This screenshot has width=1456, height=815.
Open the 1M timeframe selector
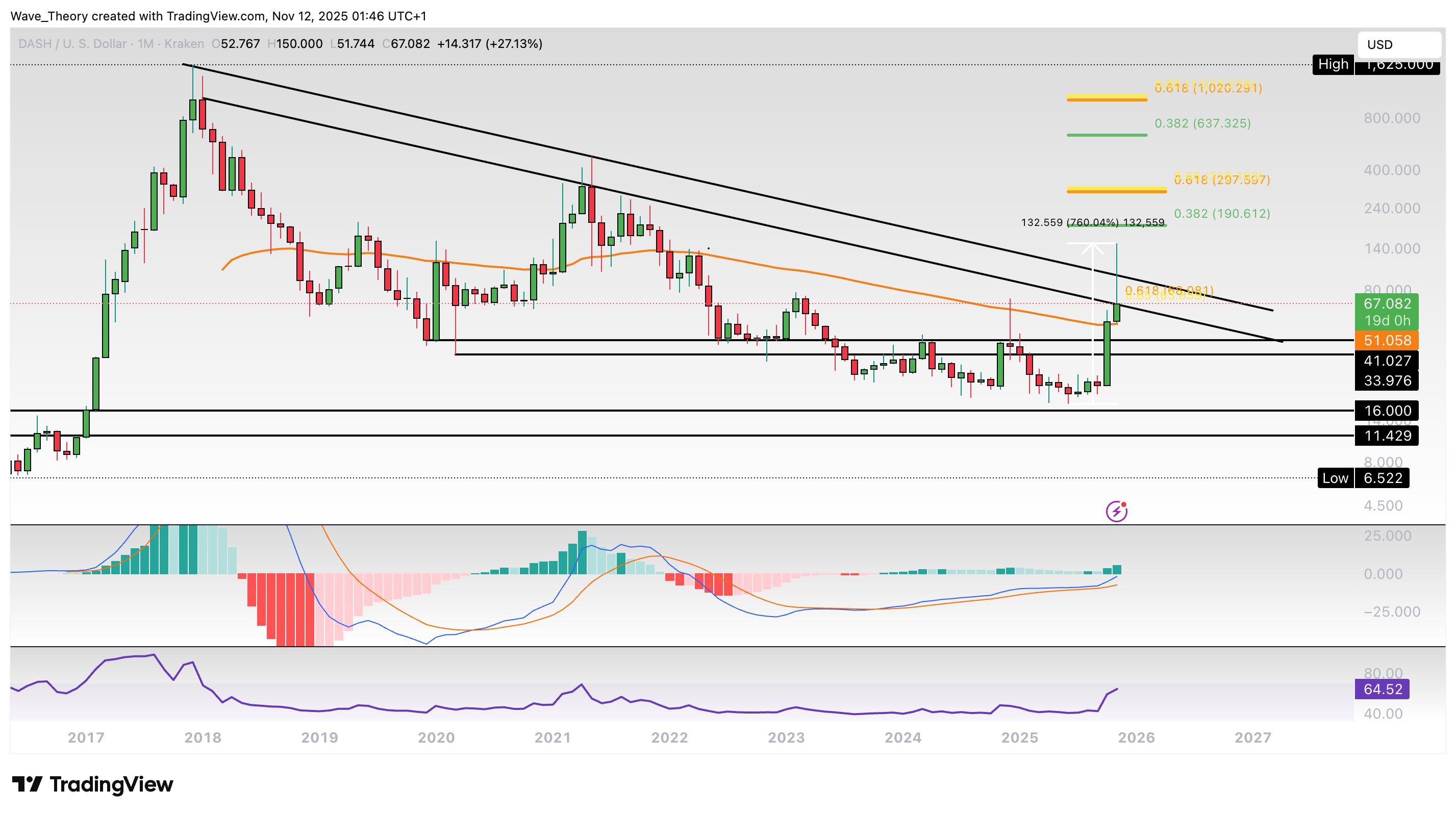coord(145,43)
